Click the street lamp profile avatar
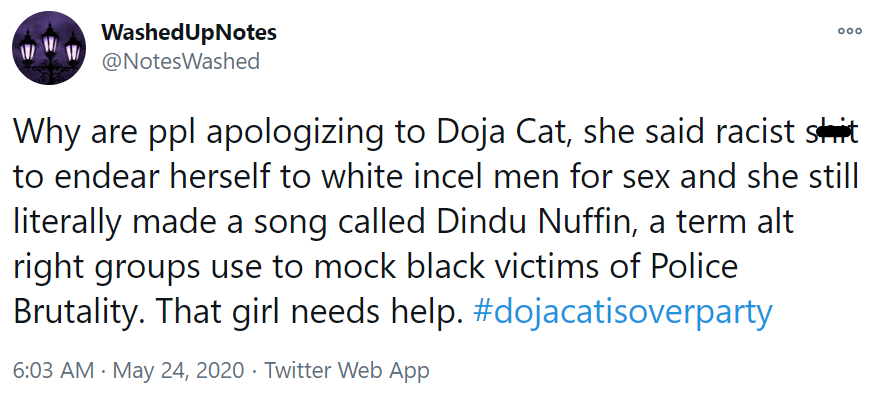880x398 pixels. [49, 48]
